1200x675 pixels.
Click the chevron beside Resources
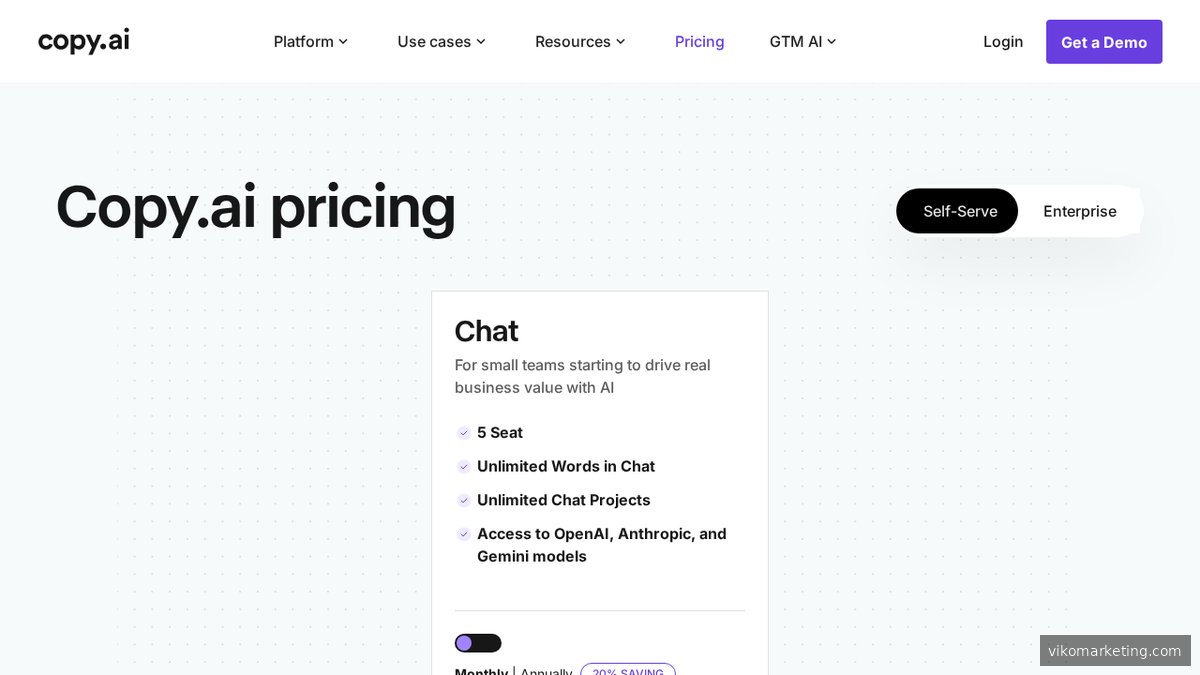(621, 41)
